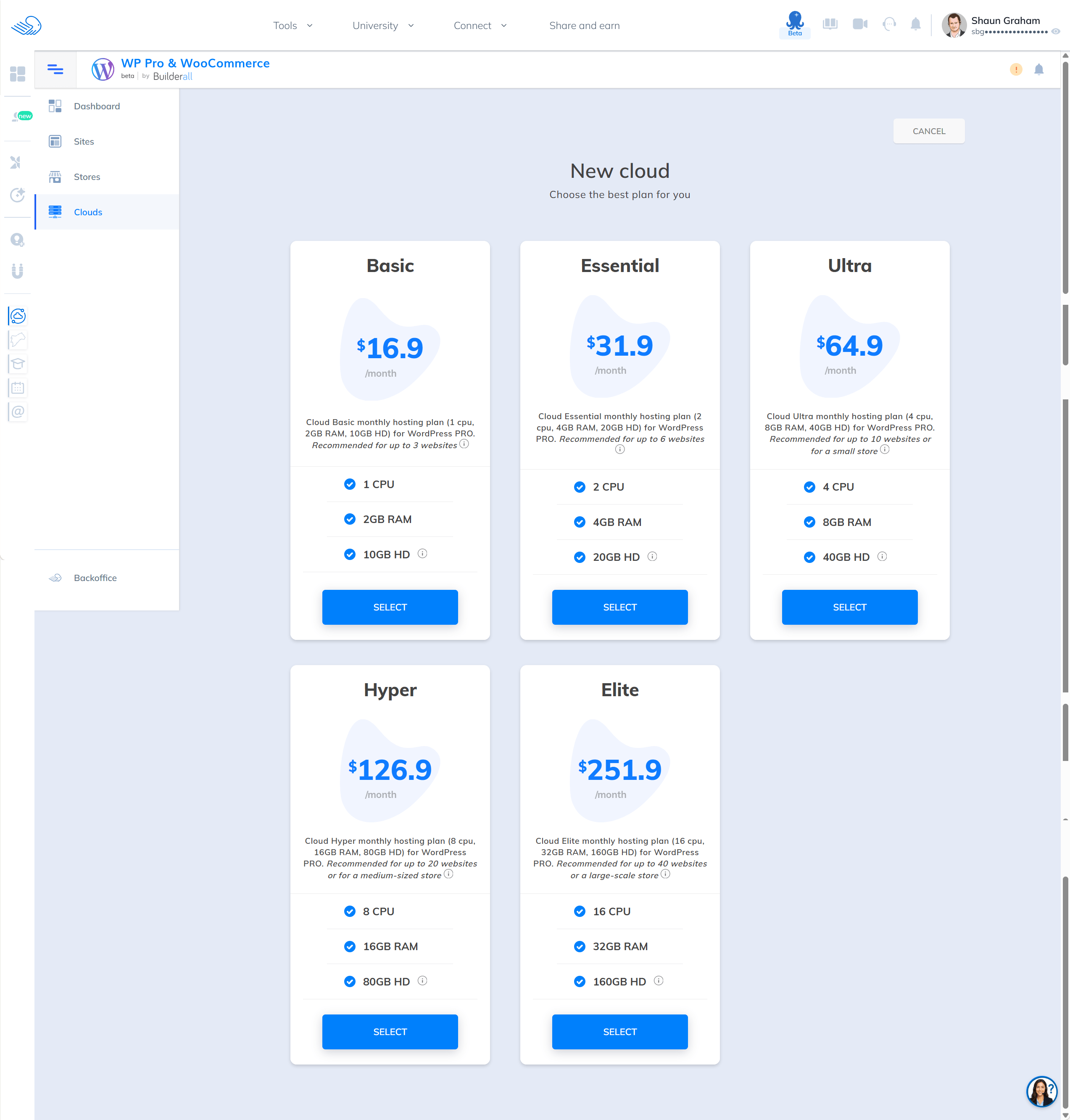Select the Elite plan

point(619,1032)
